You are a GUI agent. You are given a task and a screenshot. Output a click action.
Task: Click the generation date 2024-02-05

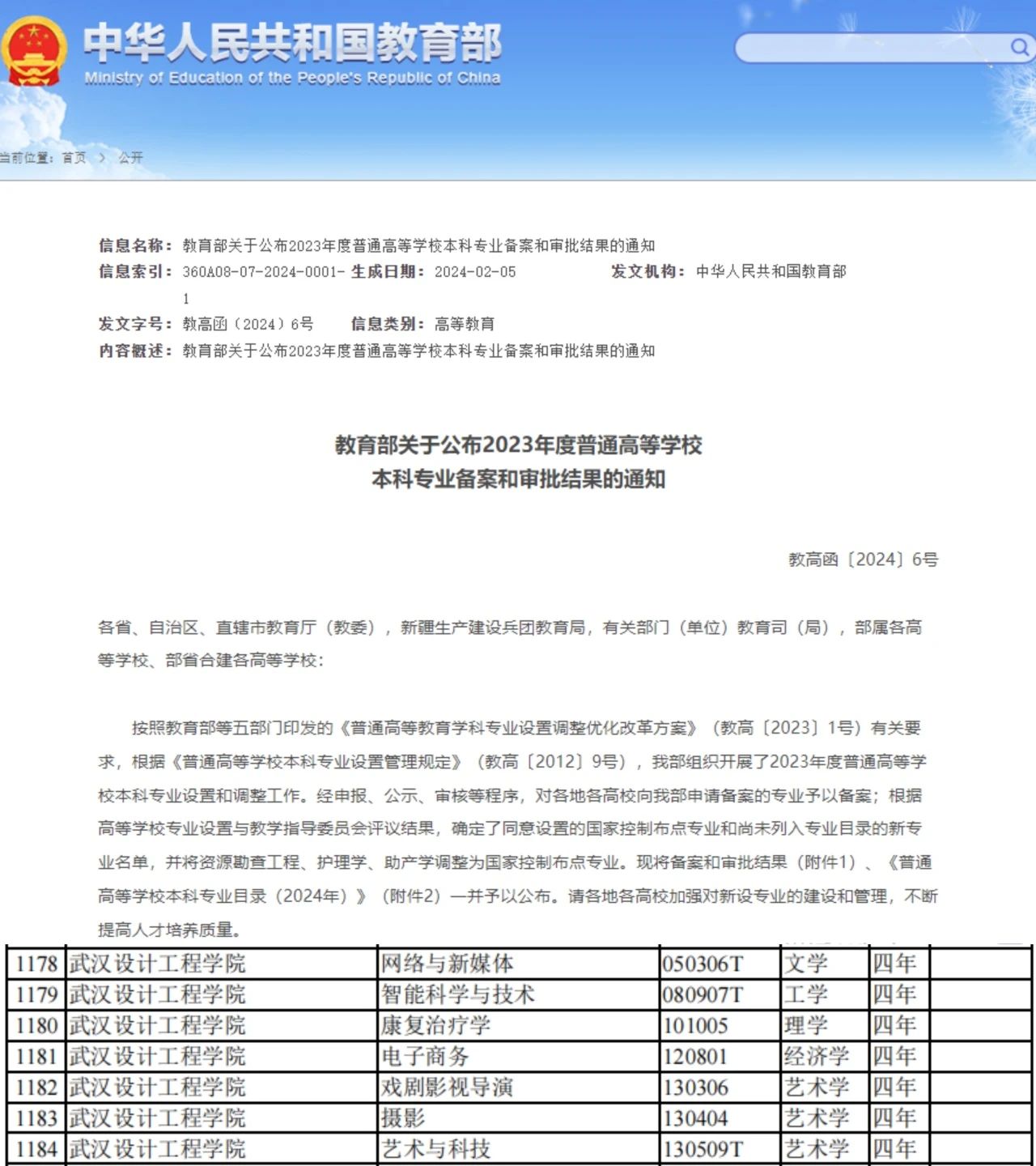(475, 272)
